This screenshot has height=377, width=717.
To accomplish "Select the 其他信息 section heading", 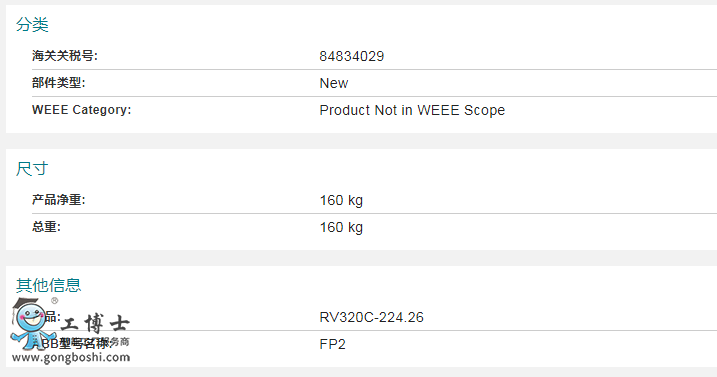I will [48, 285].
